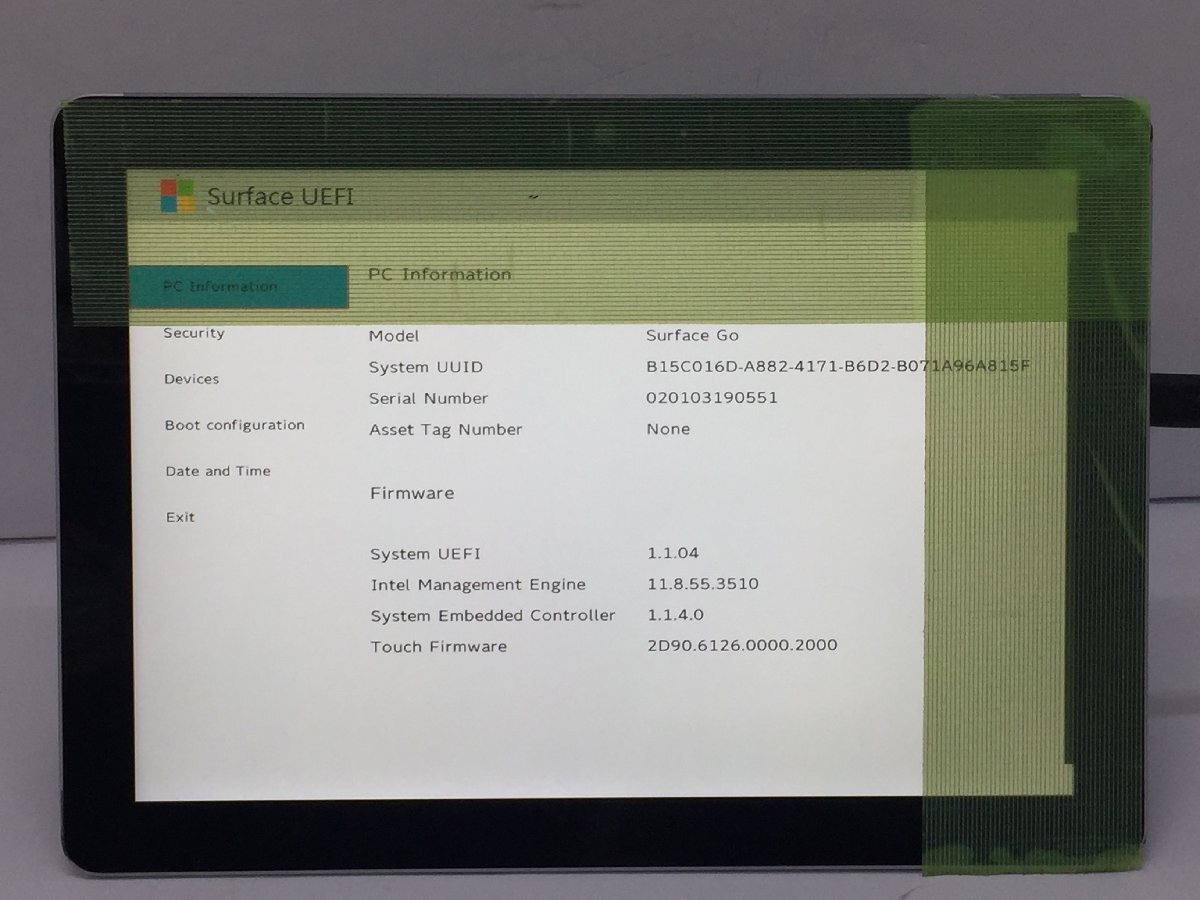This screenshot has height=900, width=1200.
Task: Choose Exit from the sidebar
Action: [x=181, y=517]
